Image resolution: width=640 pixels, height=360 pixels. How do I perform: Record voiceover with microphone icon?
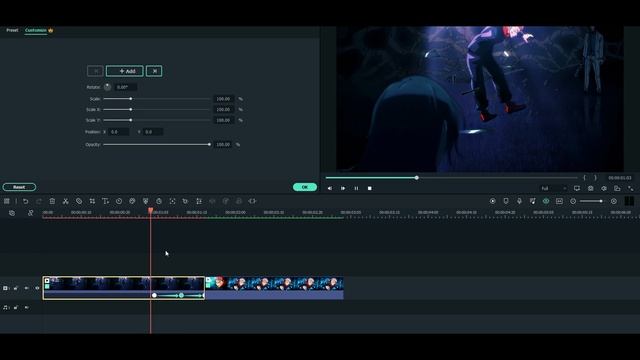519,201
